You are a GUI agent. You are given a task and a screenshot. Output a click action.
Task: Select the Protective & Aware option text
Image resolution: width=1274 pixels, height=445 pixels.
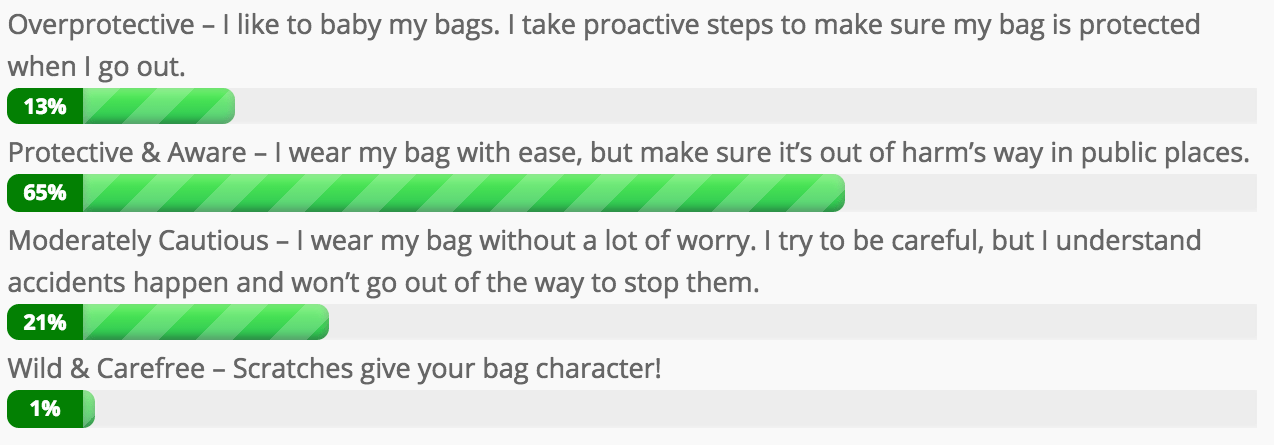pyautogui.click(x=629, y=153)
